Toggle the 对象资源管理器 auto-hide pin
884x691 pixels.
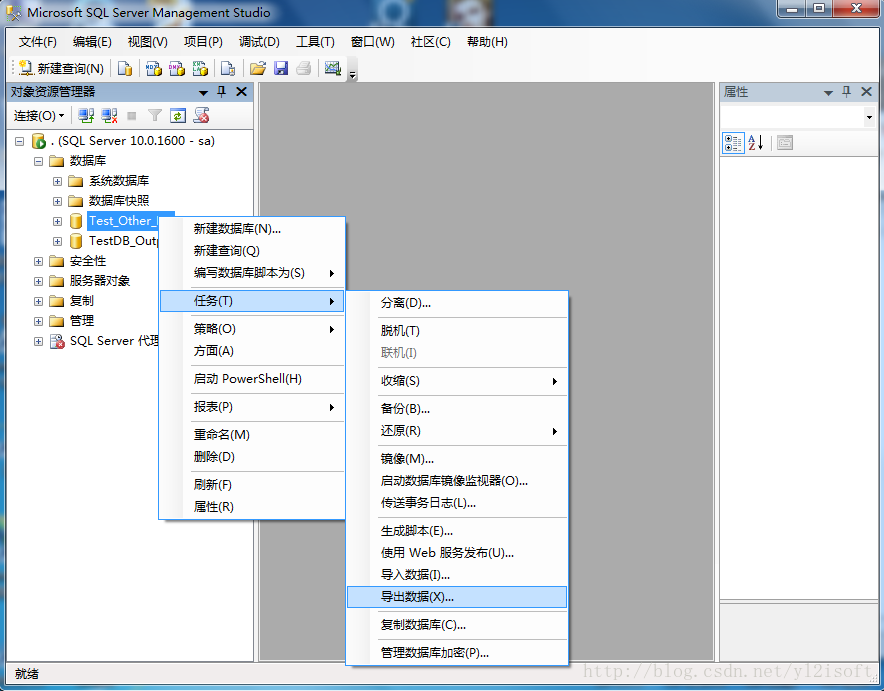[x=222, y=92]
